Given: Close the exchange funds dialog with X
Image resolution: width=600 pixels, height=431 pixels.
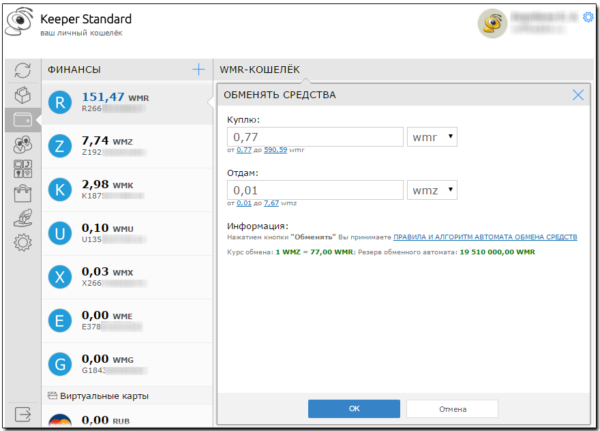Looking at the screenshot, I should 578,95.
